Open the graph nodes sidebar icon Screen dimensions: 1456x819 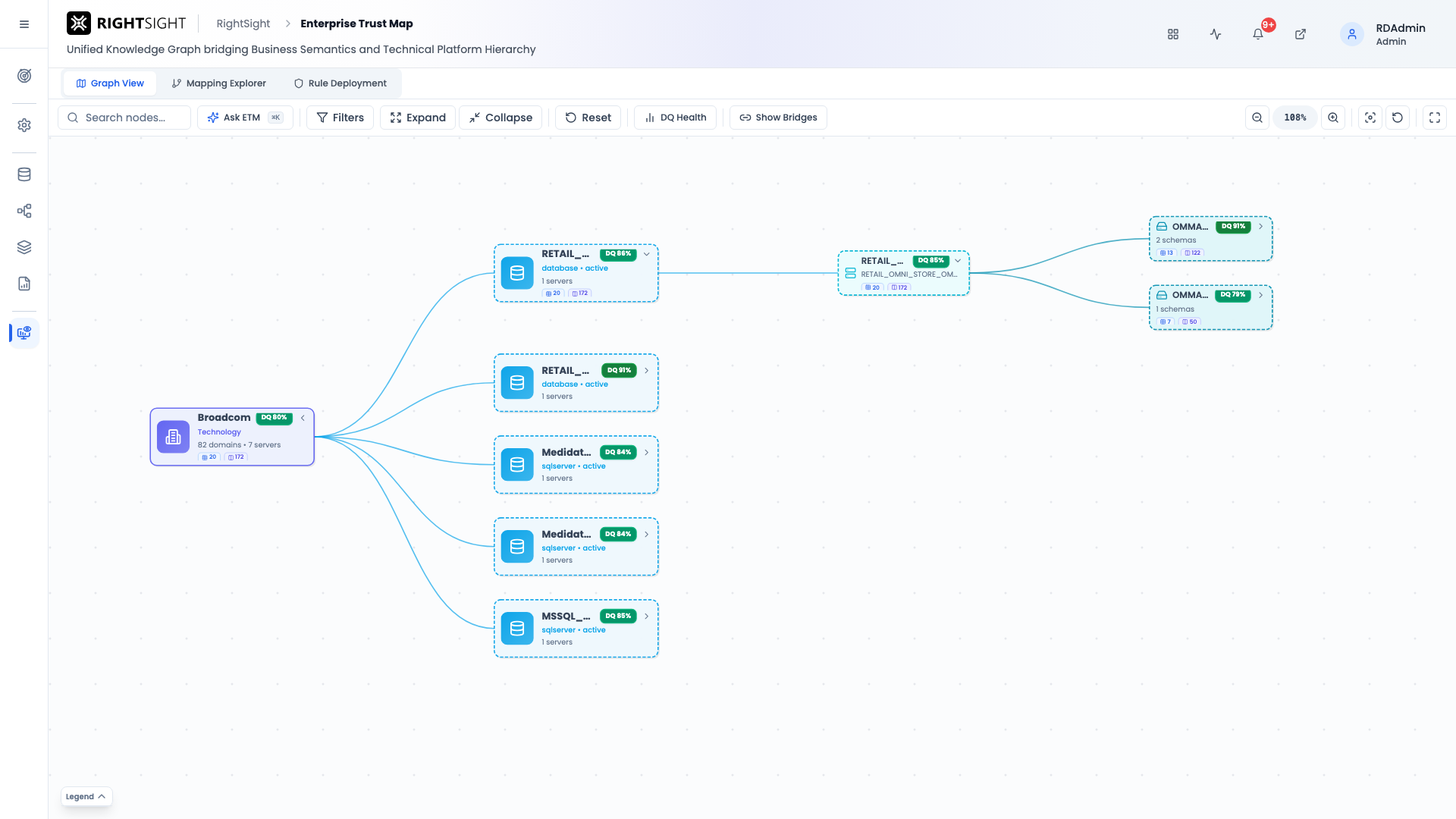[x=24, y=211]
